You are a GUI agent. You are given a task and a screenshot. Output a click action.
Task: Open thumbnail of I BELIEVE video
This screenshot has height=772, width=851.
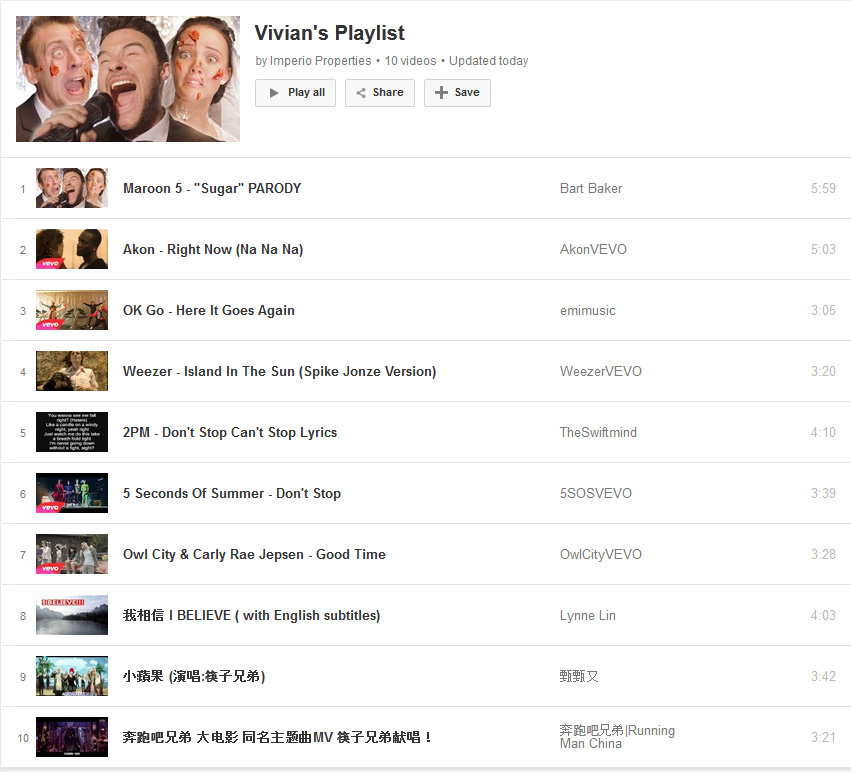[72, 615]
